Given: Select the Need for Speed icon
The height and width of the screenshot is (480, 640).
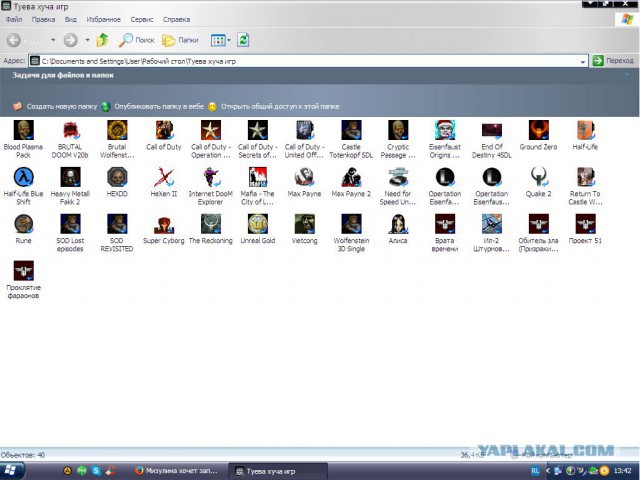Looking at the screenshot, I should click(398, 177).
